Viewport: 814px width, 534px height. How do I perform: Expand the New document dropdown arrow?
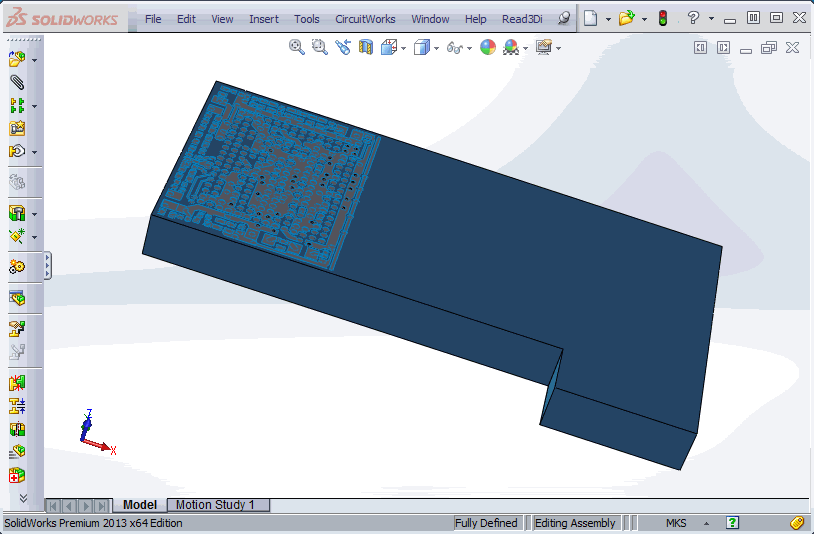(608, 19)
